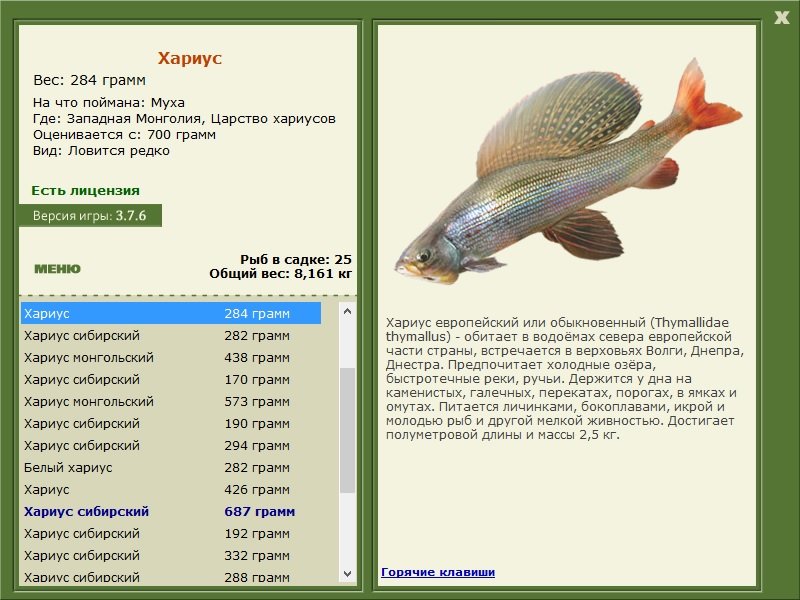Select Хариус сибирский 192 грамм row
Screen dimensions: 800x600
(x=171, y=533)
